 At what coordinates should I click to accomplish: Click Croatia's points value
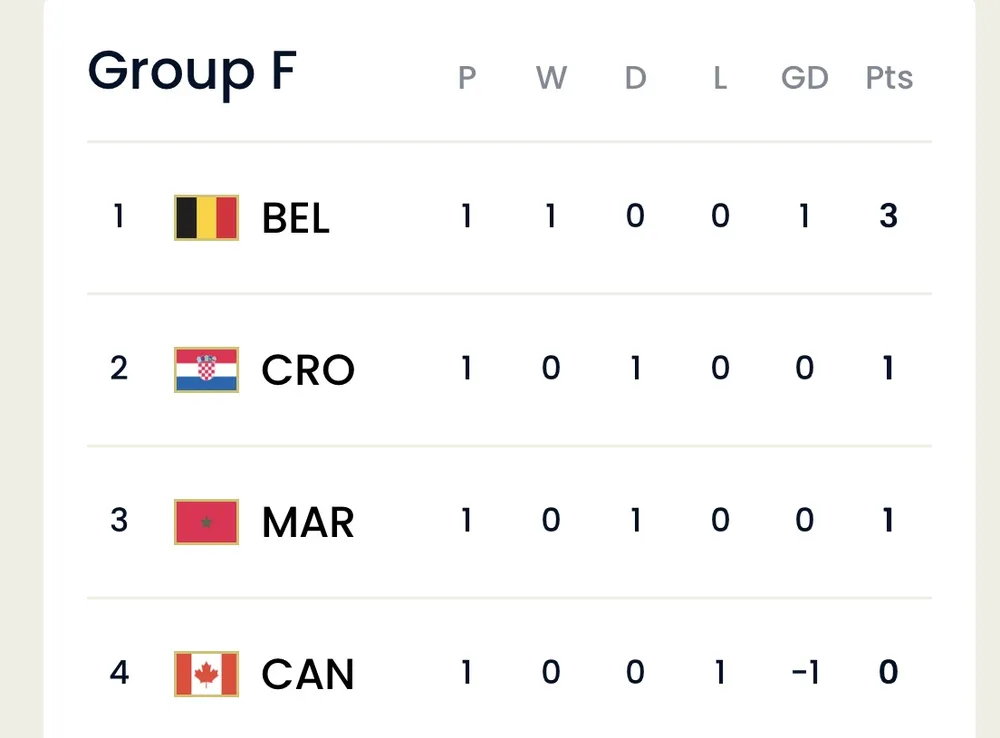click(888, 368)
